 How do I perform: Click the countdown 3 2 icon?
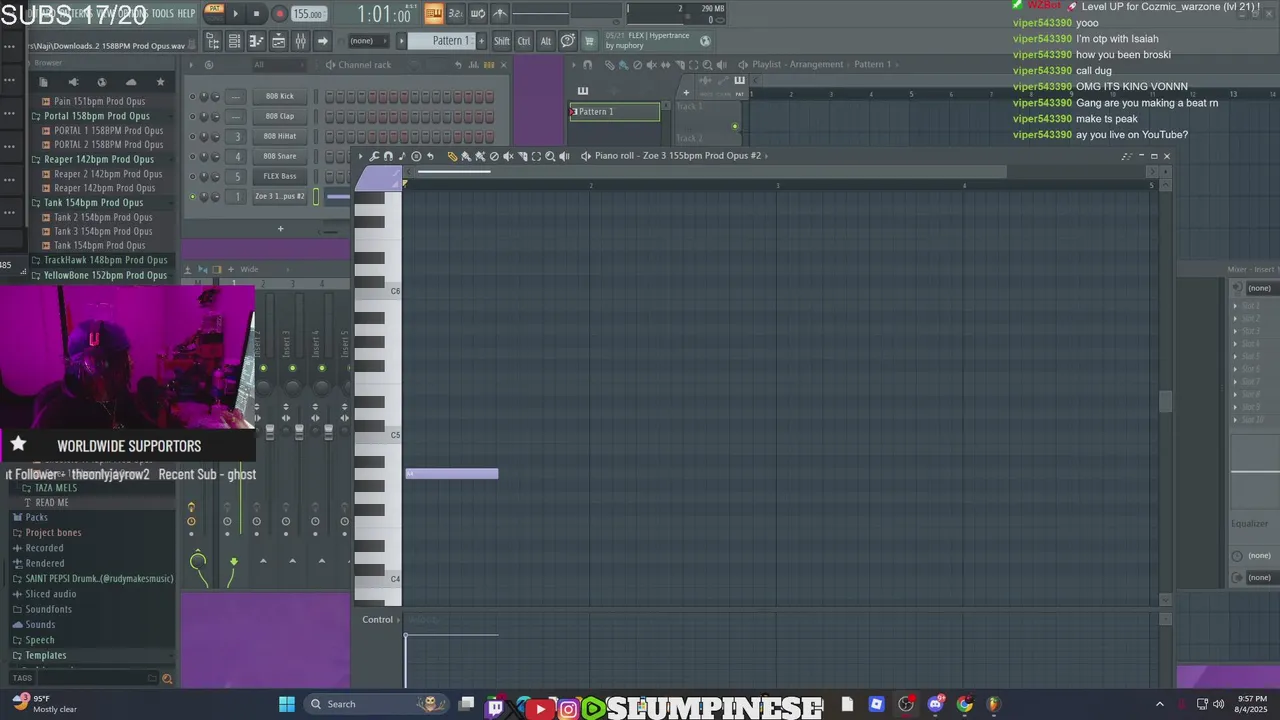point(455,14)
